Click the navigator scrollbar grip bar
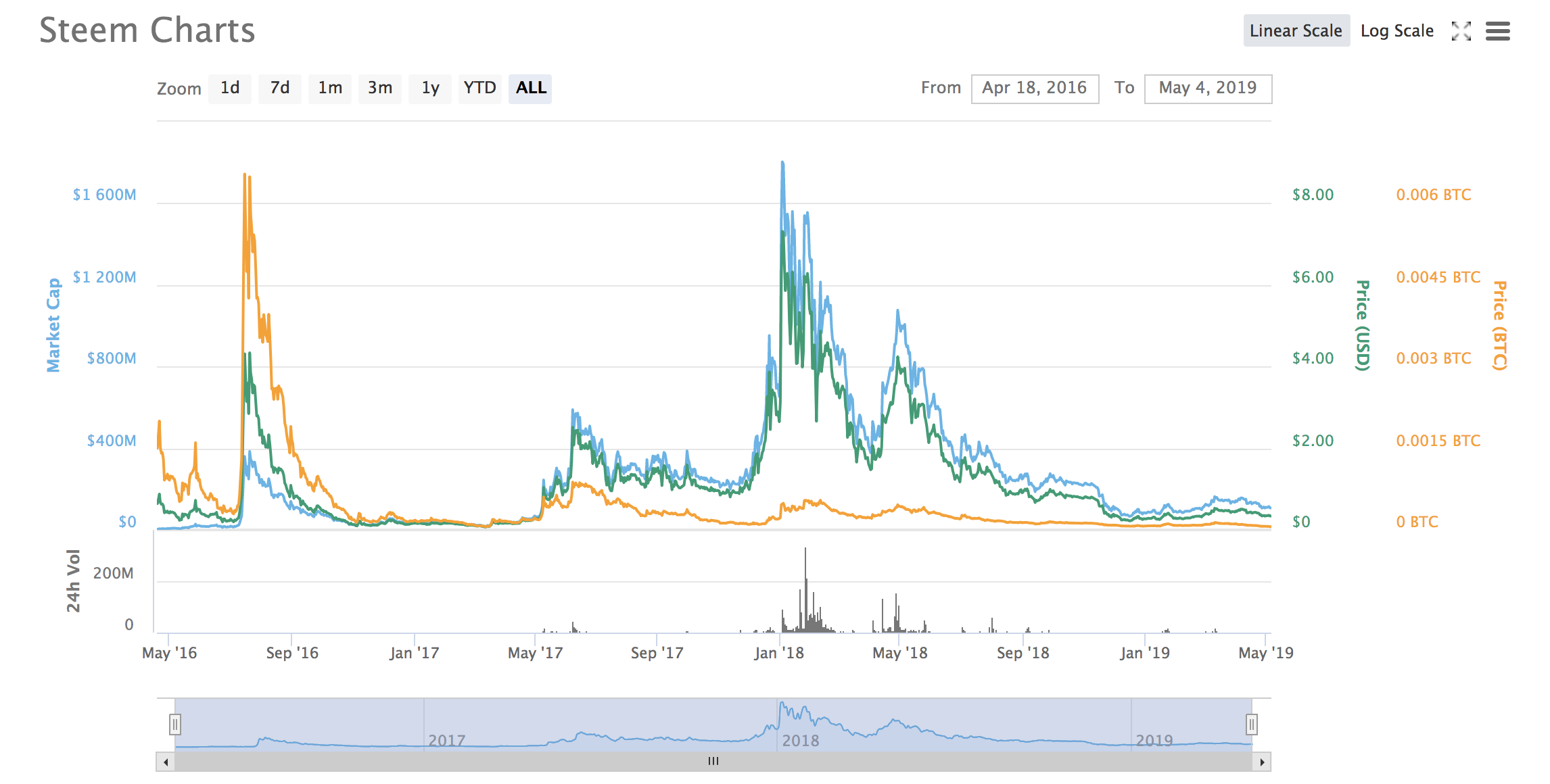The image size is (1550, 784). pos(713,762)
